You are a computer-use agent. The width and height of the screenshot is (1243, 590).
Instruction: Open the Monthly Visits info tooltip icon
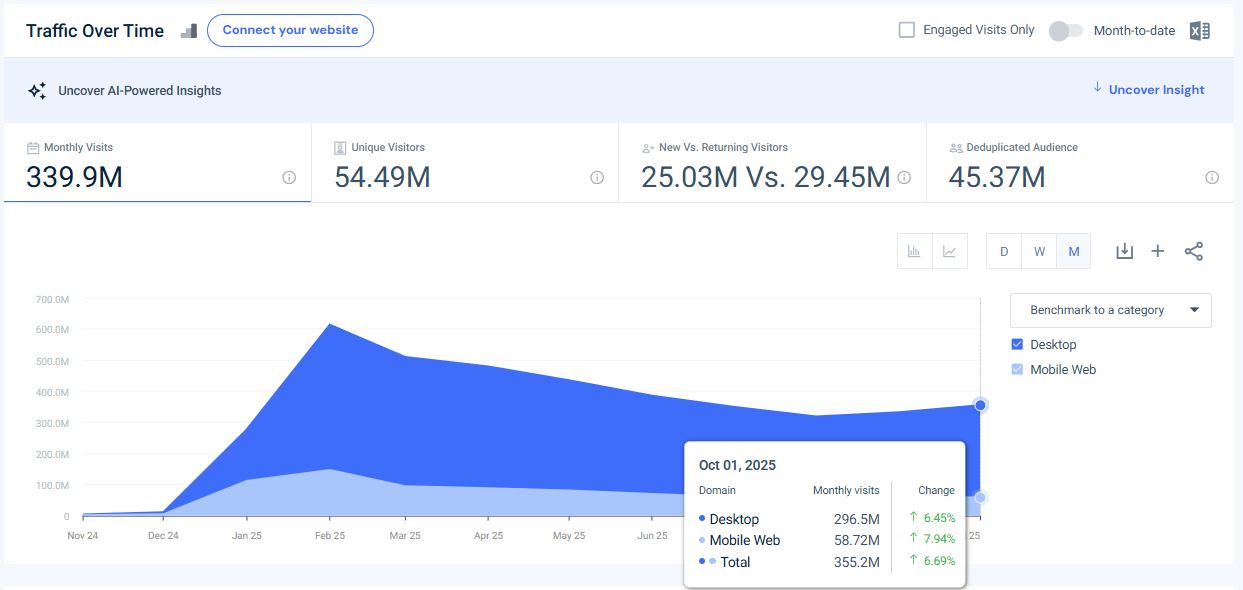click(289, 177)
